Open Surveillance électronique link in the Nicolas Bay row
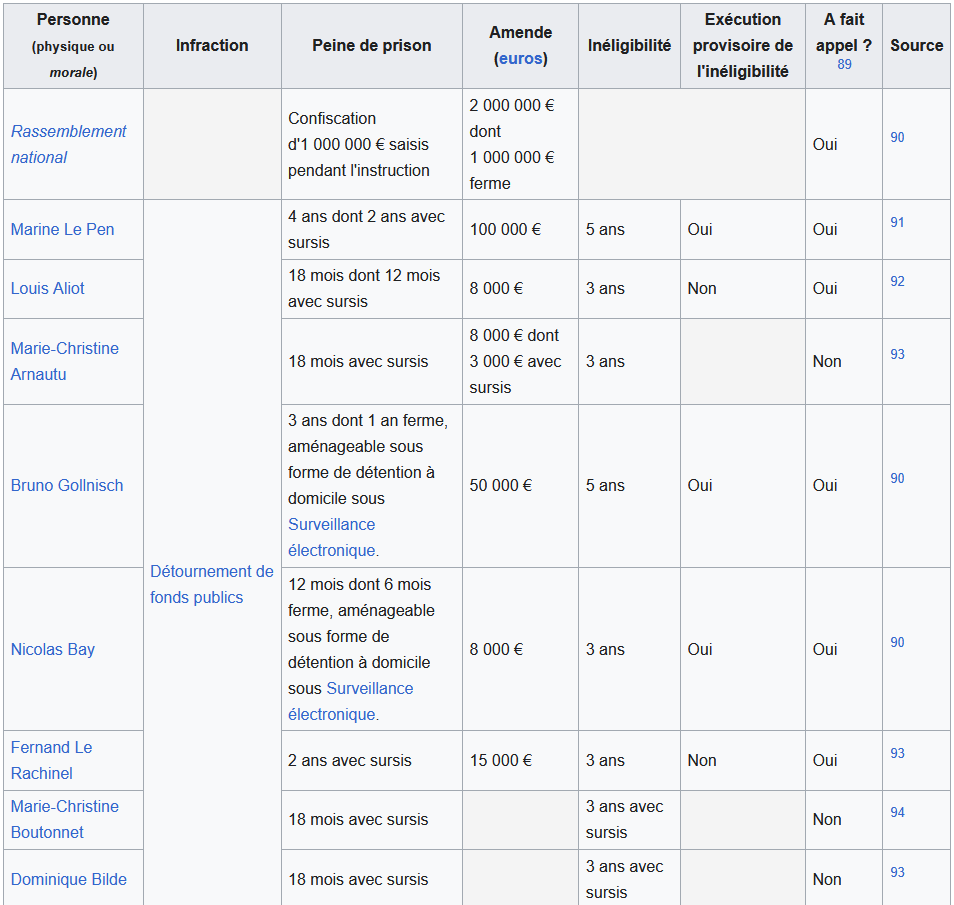 point(350,701)
